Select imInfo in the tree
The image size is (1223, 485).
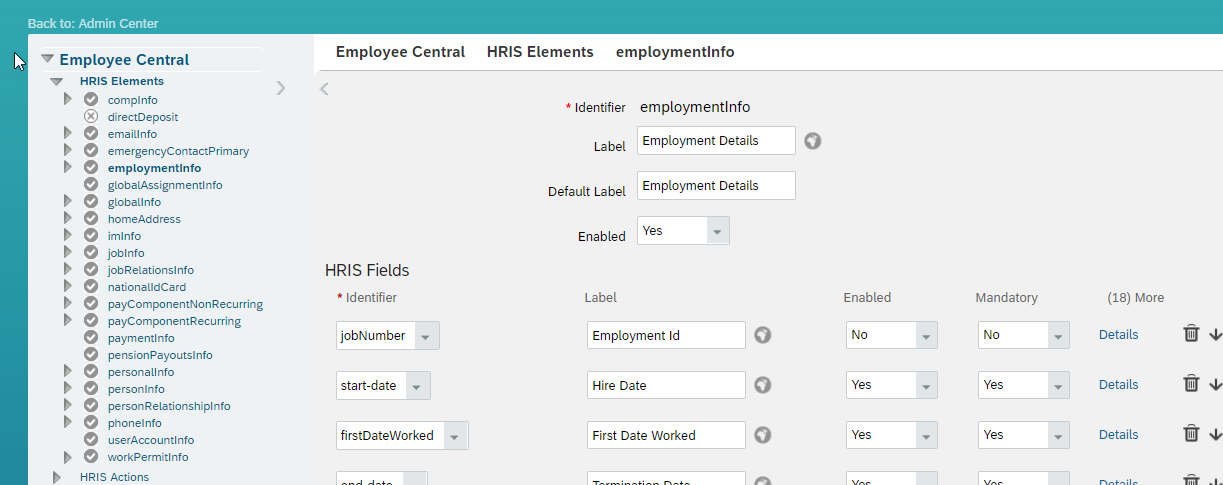point(124,236)
